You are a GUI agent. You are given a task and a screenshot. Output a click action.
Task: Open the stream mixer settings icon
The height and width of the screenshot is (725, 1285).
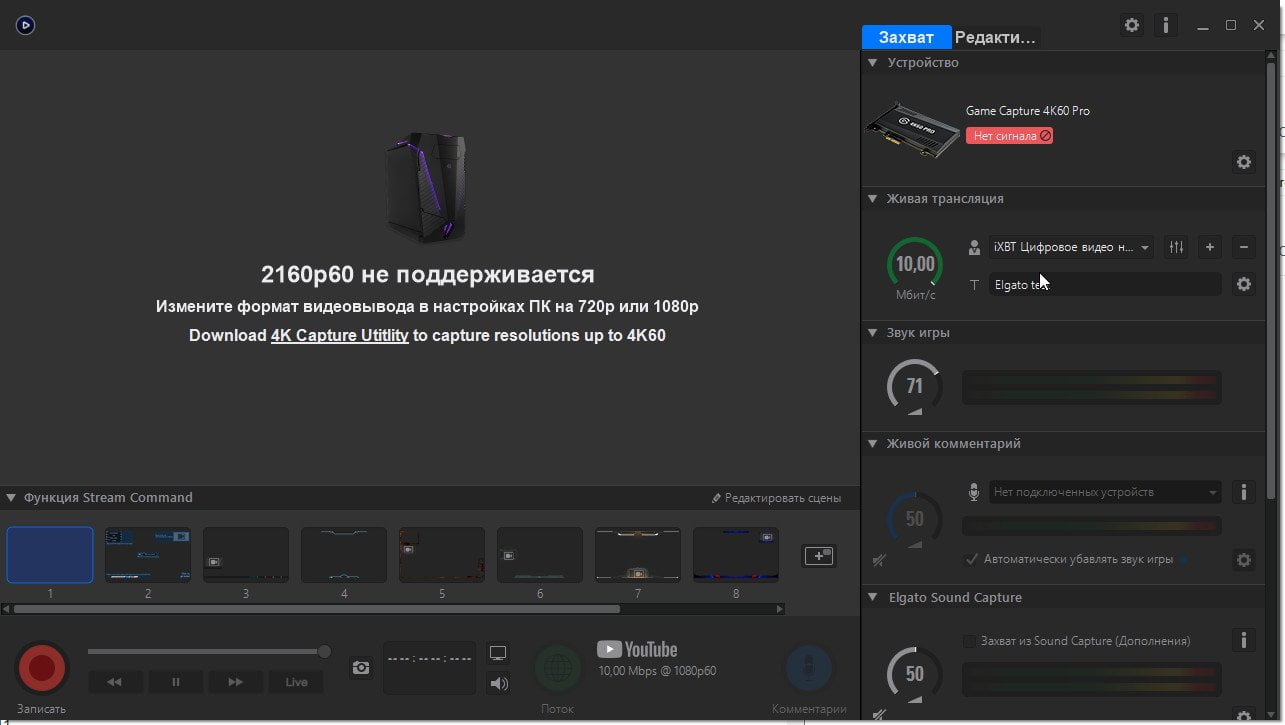tap(1176, 247)
